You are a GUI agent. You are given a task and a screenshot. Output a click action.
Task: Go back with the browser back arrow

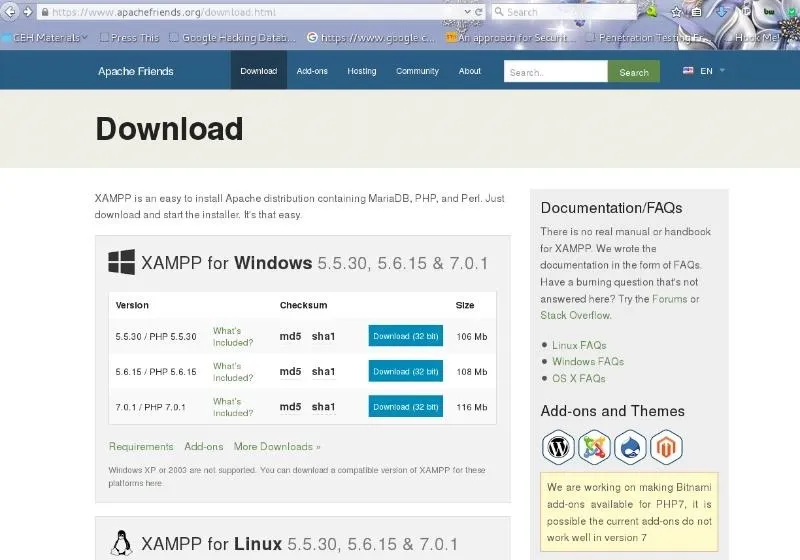click(x=10, y=11)
